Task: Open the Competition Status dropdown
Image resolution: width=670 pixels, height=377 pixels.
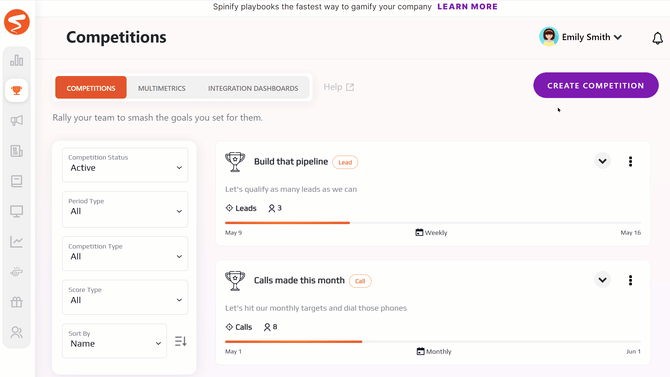Action: pos(125,165)
